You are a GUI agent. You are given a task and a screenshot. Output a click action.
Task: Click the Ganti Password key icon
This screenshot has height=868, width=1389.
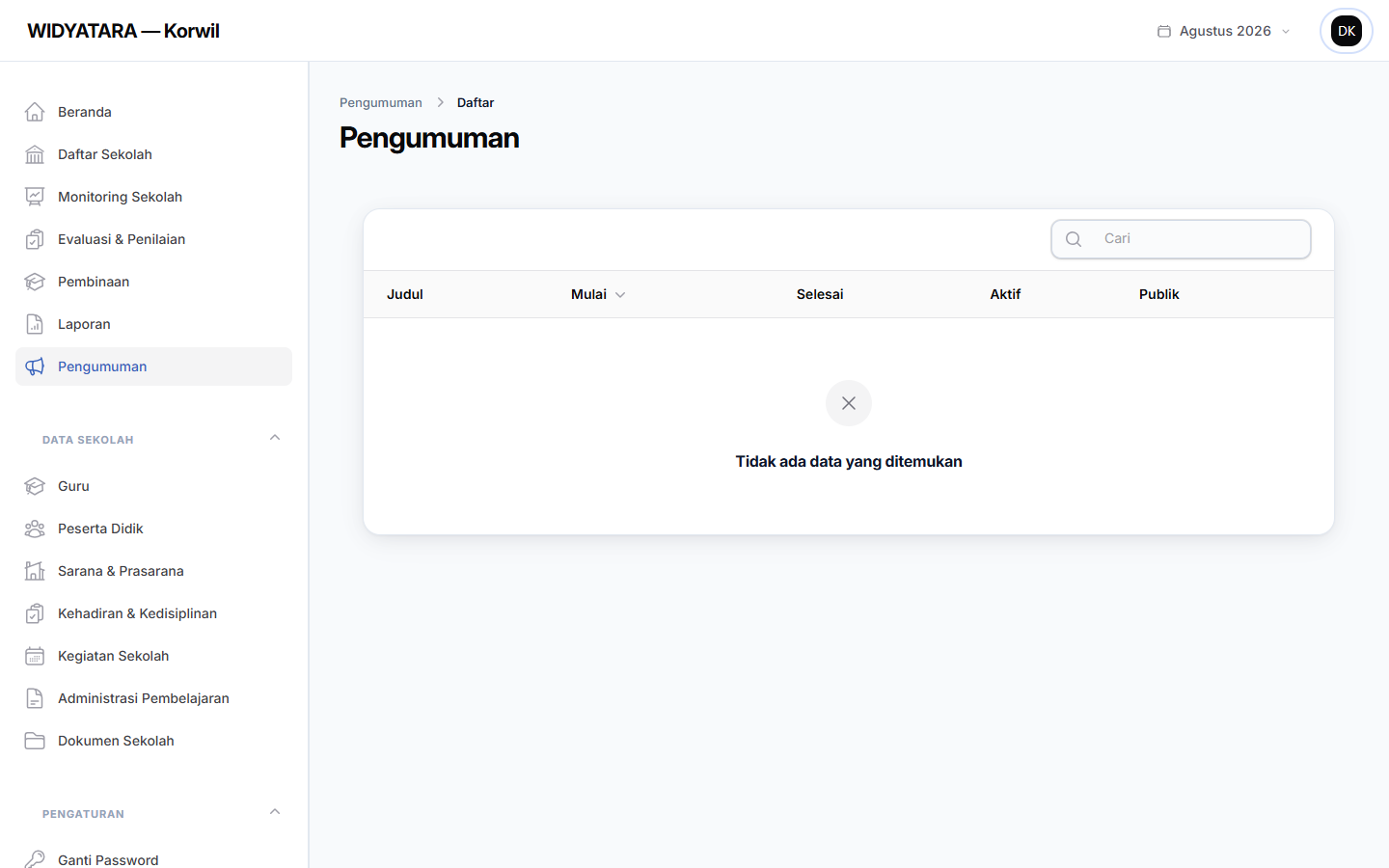(35, 859)
